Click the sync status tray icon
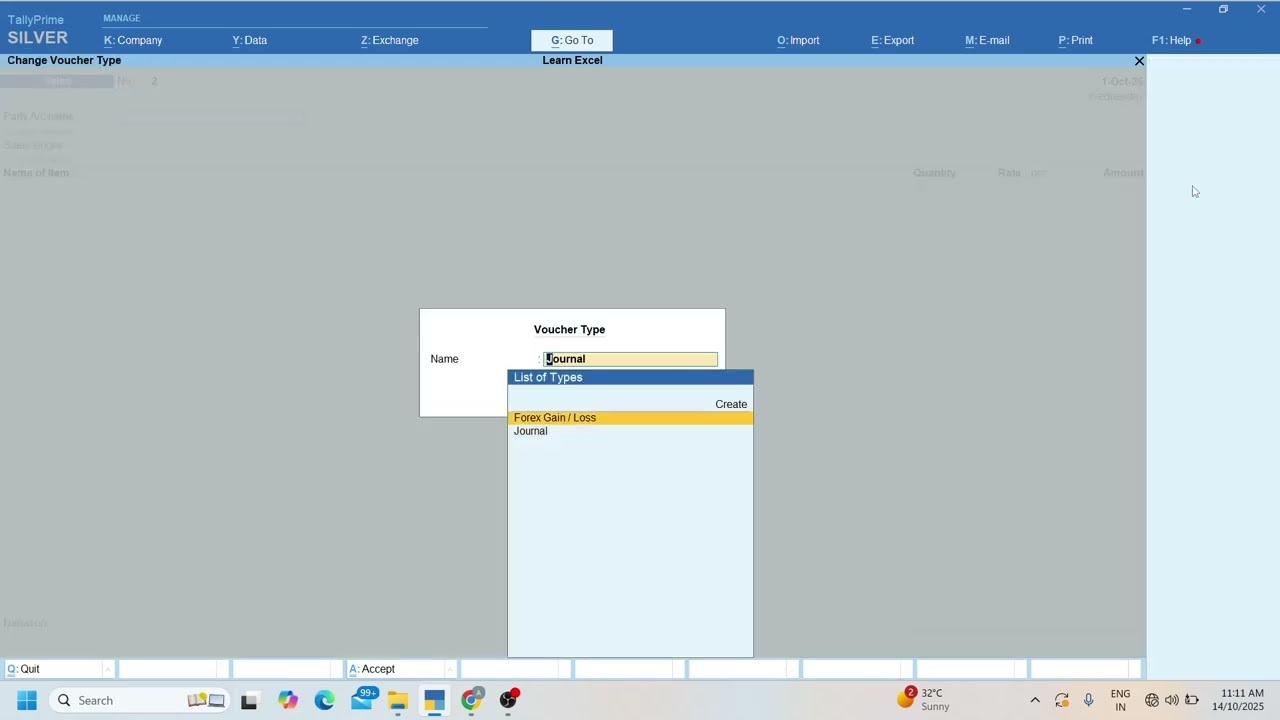This screenshot has height=720, width=1280. (1062, 700)
